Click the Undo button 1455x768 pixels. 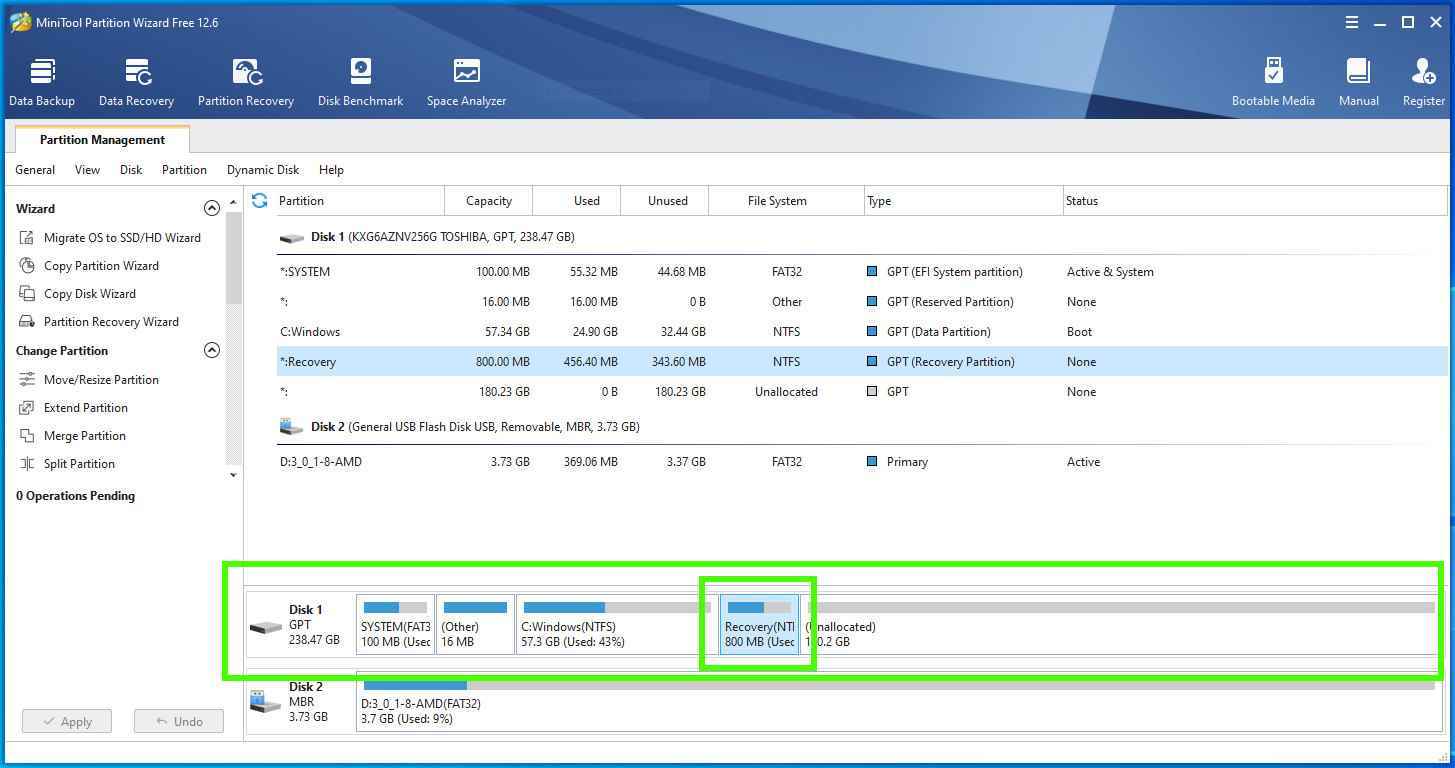pos(179,721)
